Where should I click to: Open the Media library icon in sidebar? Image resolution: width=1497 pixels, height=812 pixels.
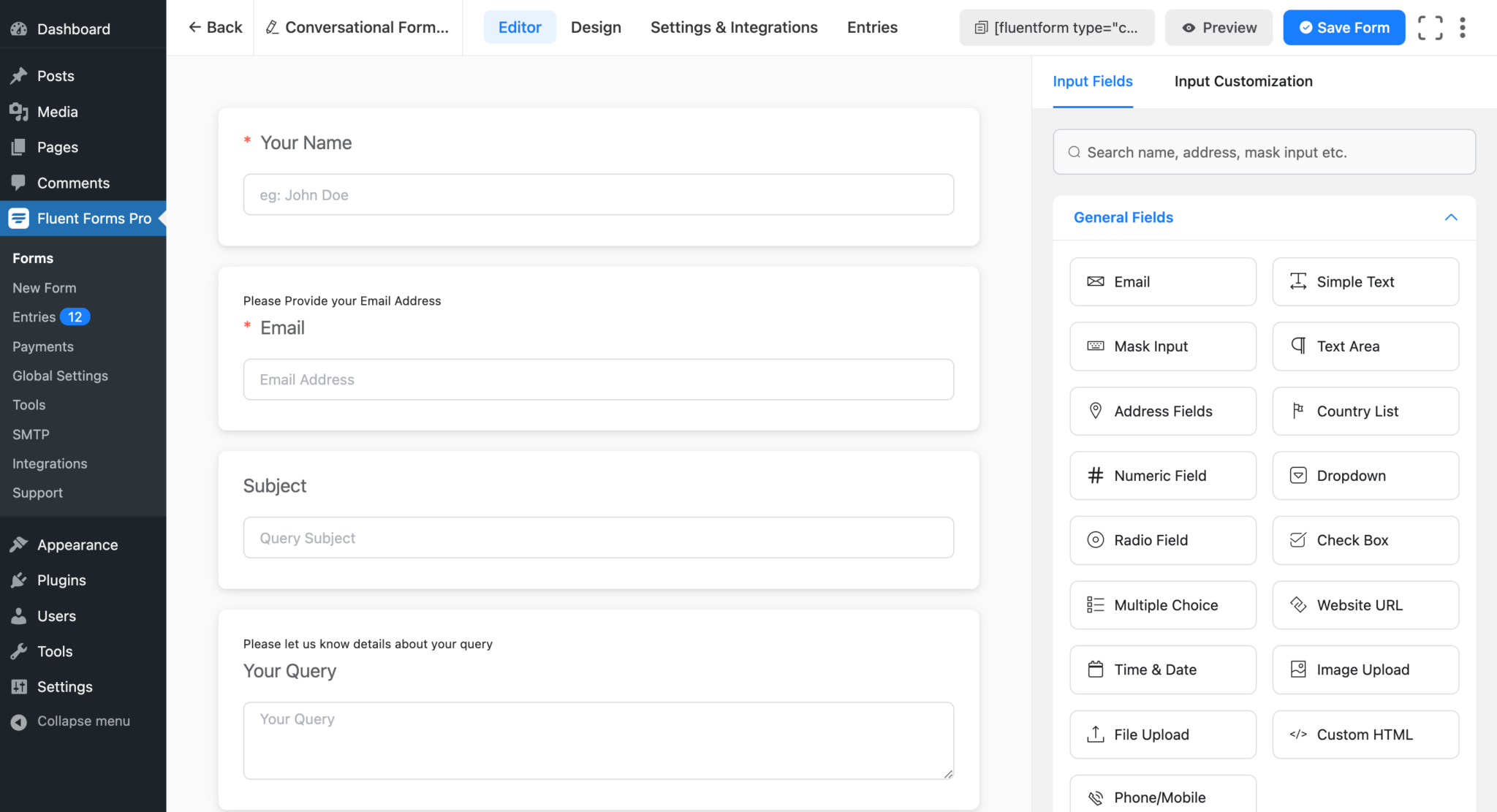pos(18,111)
